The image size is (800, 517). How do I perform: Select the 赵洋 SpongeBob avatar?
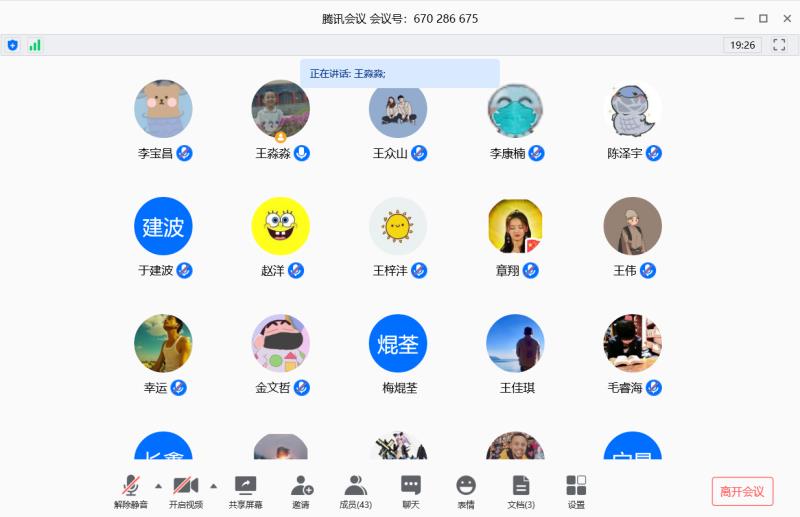point(281,226)
